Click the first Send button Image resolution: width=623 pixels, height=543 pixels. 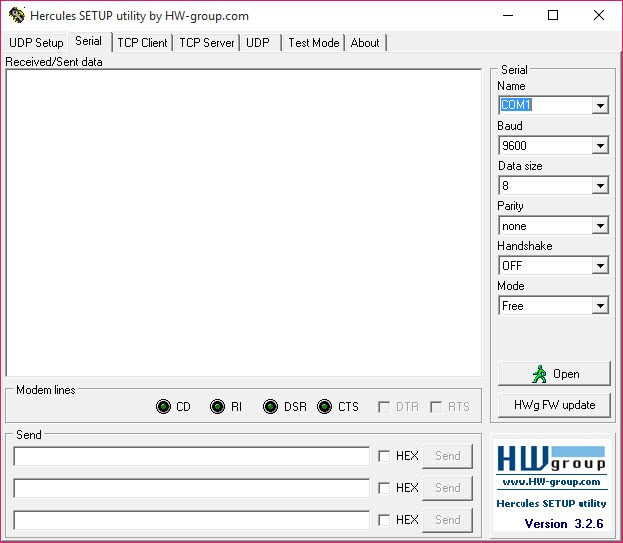(447, 456)
